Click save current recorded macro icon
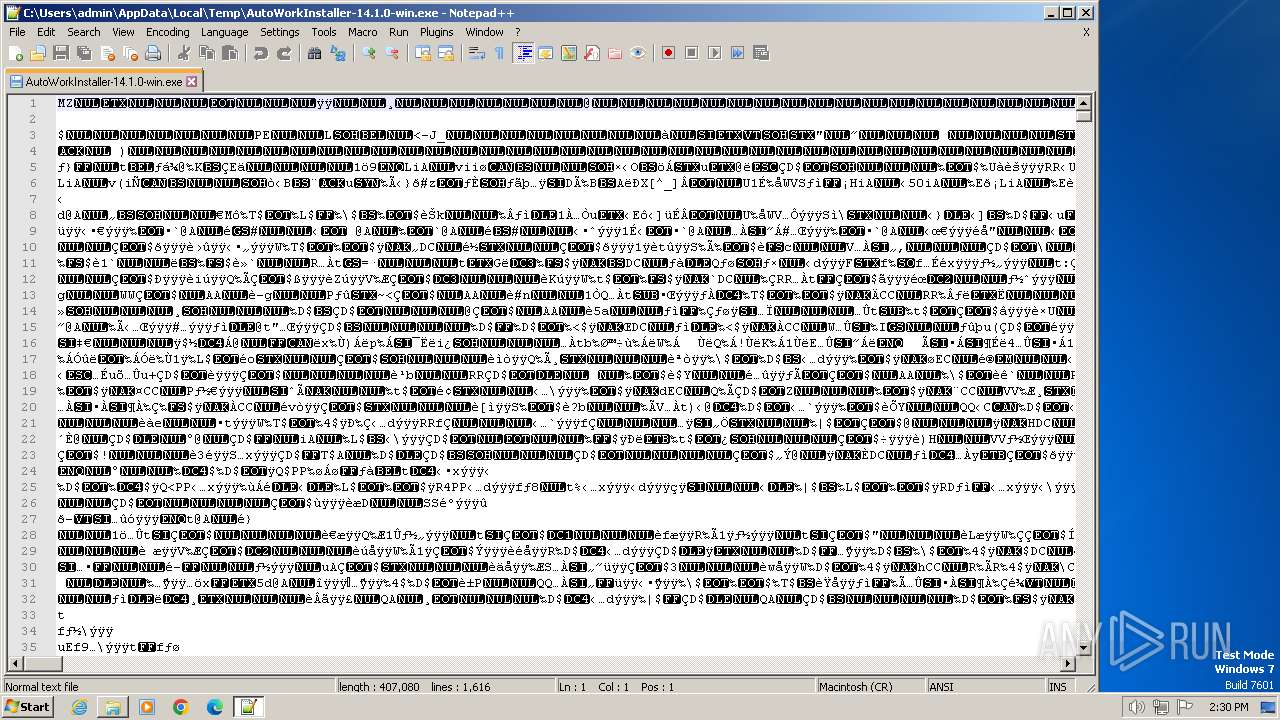This screenshot has width=1280, height=720. pyautogui.click(x=760, y=53)
